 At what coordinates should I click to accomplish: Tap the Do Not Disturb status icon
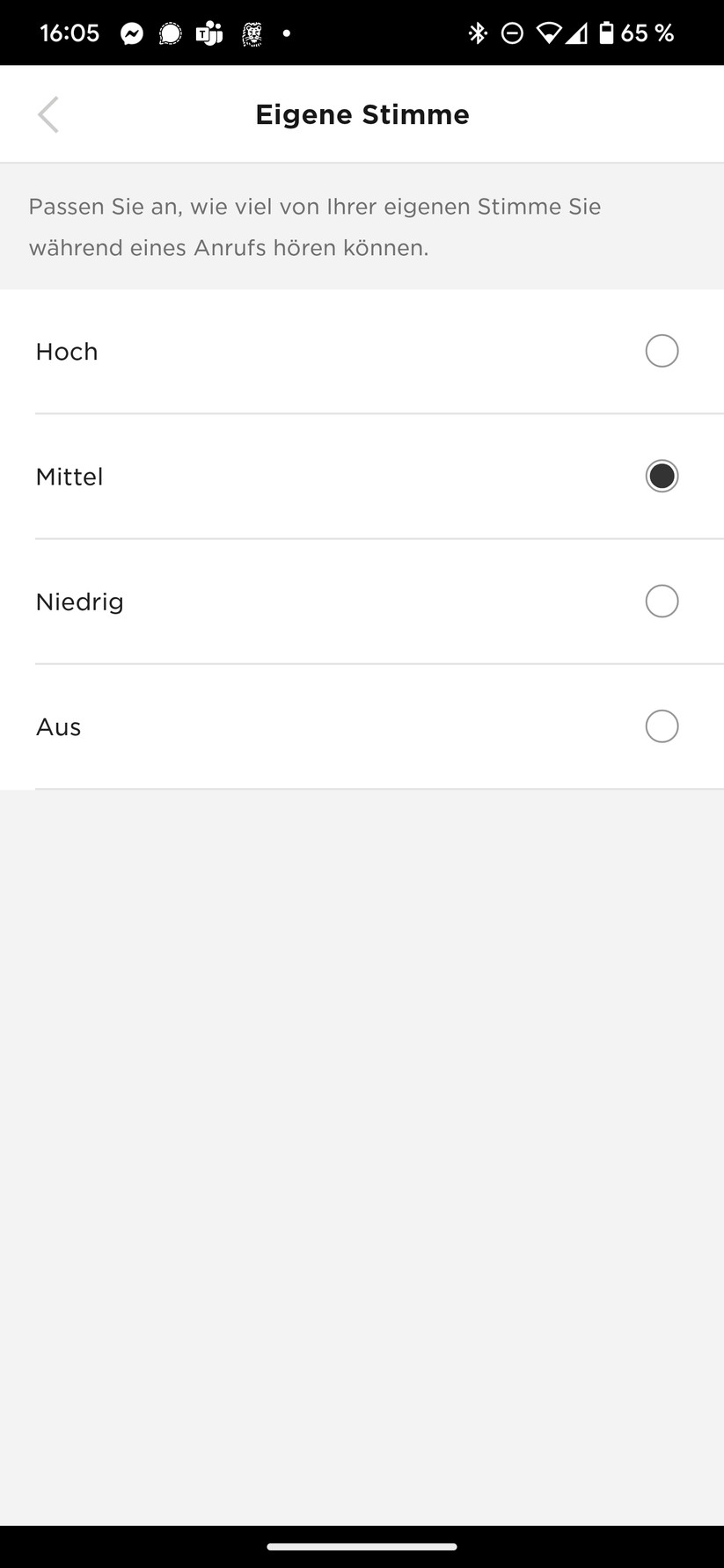coord(512,33)
